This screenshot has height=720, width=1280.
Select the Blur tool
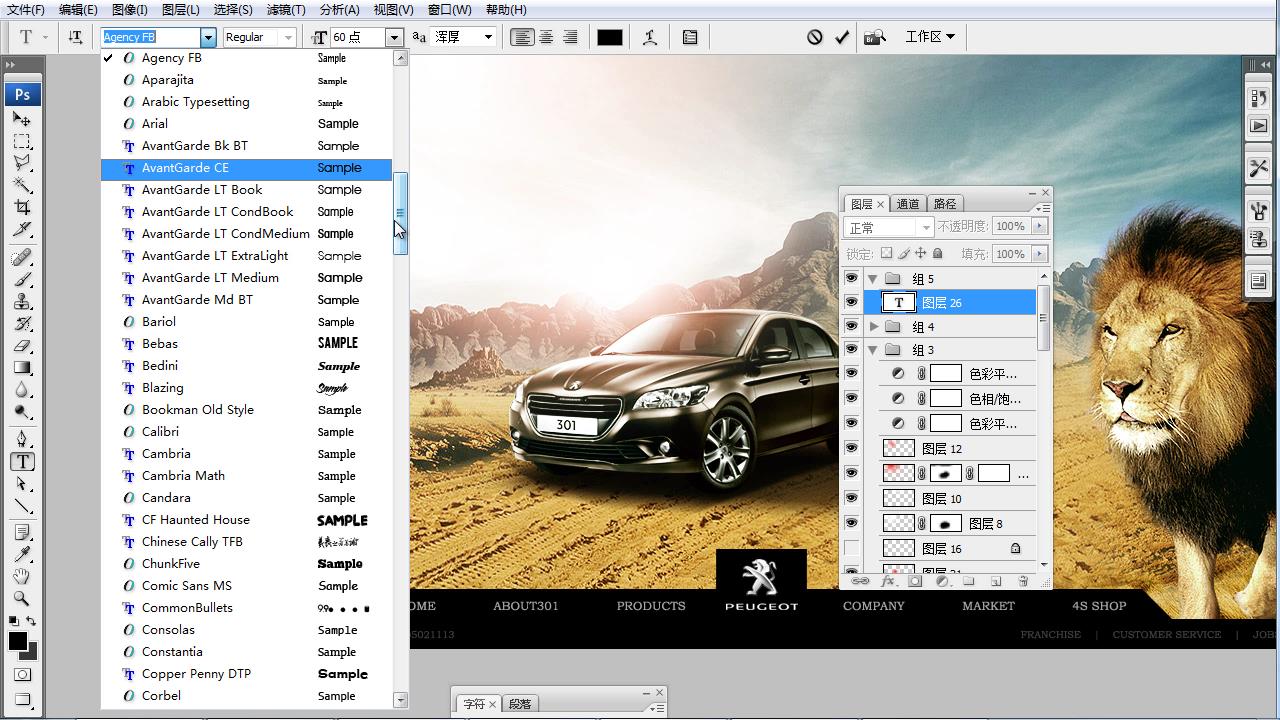click(22, 390)
